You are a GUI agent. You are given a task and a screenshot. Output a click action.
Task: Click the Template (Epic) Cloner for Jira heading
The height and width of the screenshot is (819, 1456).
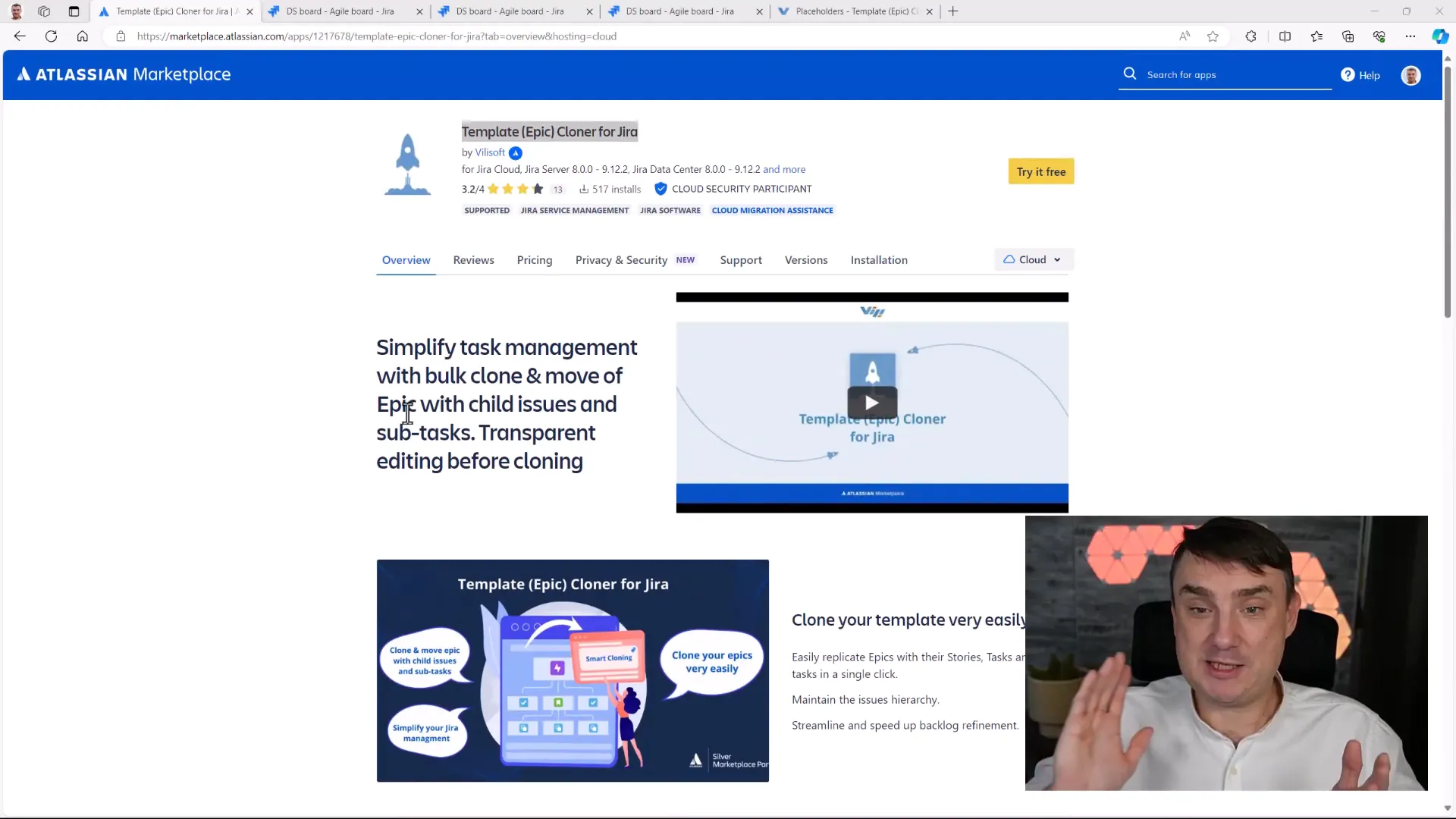[x=550, y=132]
